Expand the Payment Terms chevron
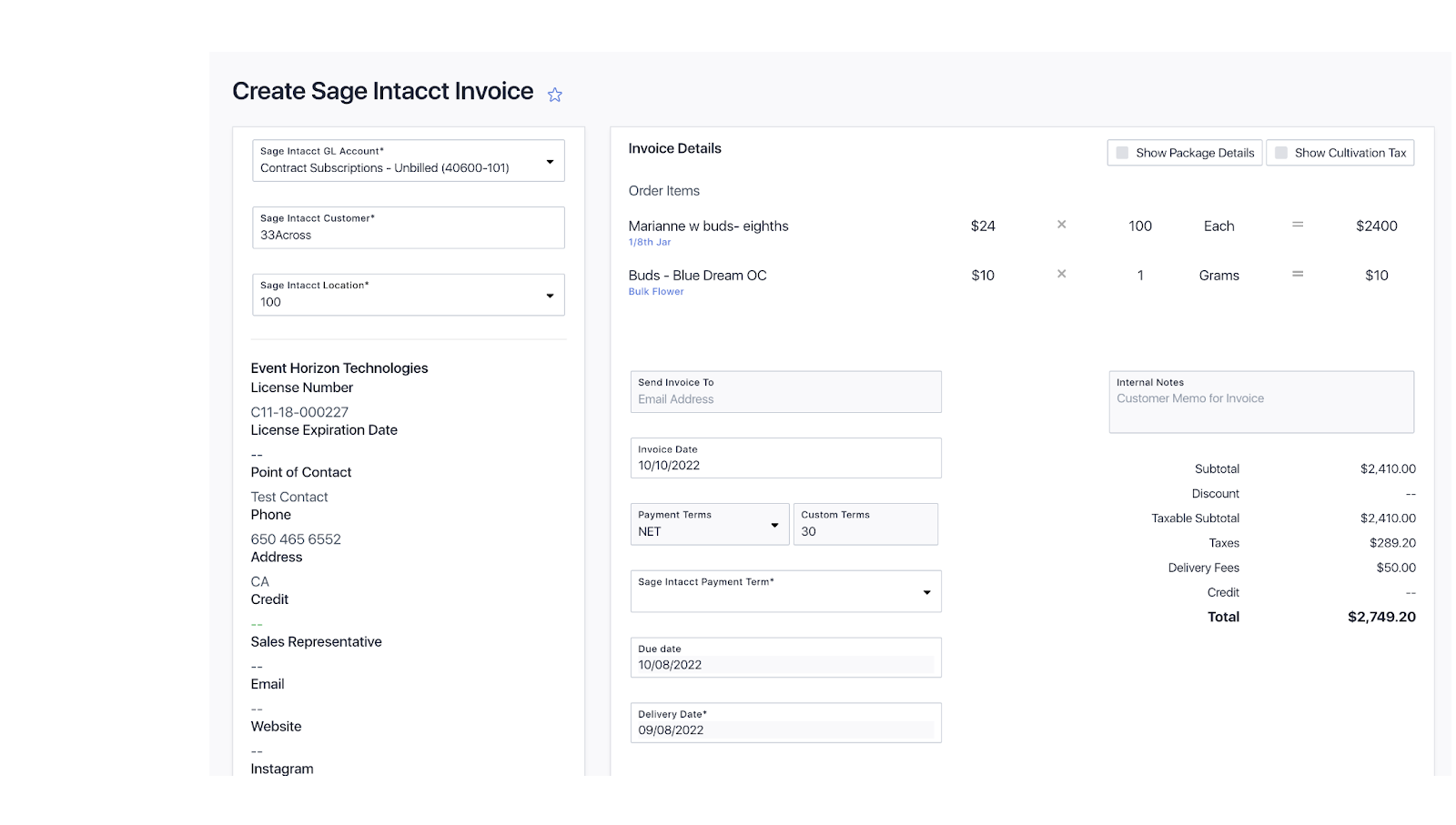The image size is (1456, 825). tap(774, 525)
